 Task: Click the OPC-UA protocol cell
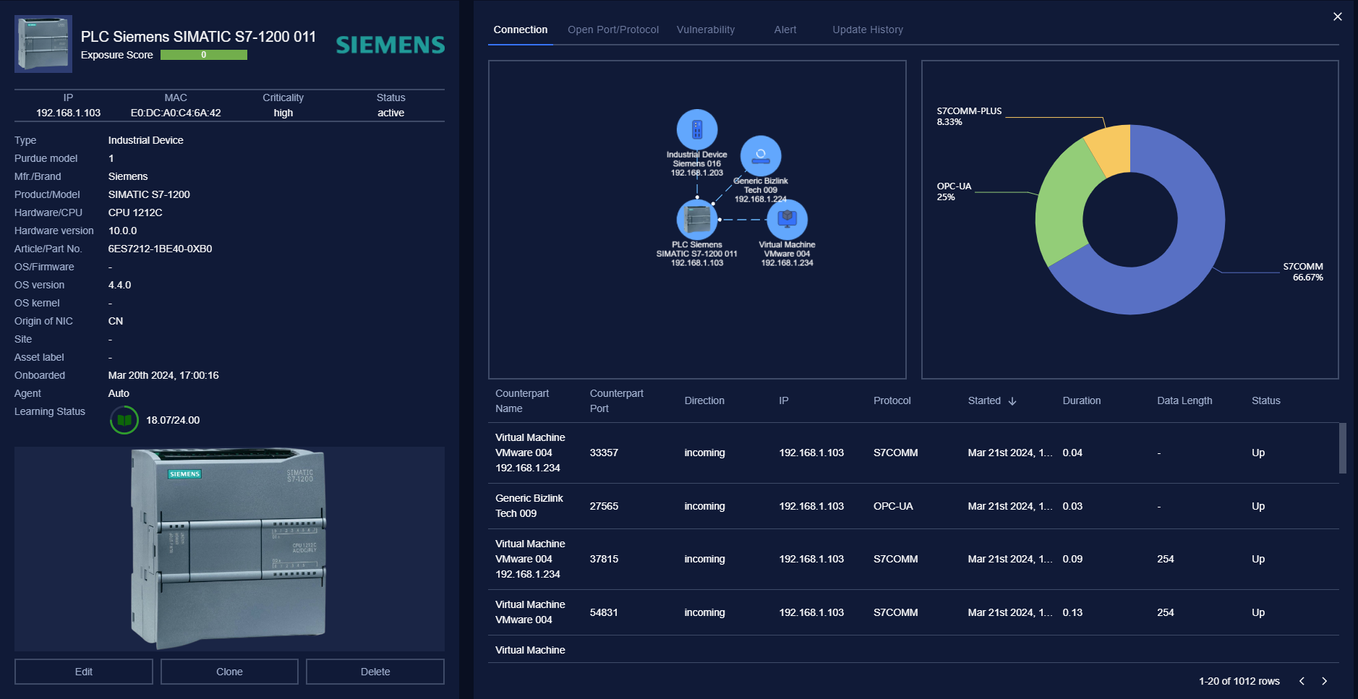tap(893, 506)
